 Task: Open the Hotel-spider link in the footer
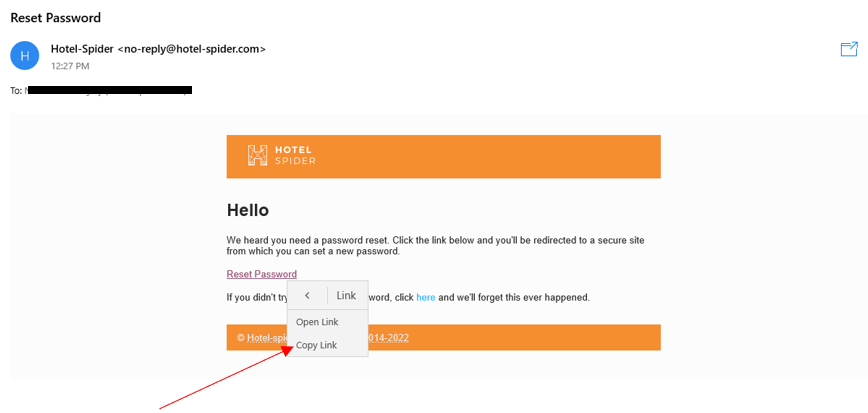(262, 338)
